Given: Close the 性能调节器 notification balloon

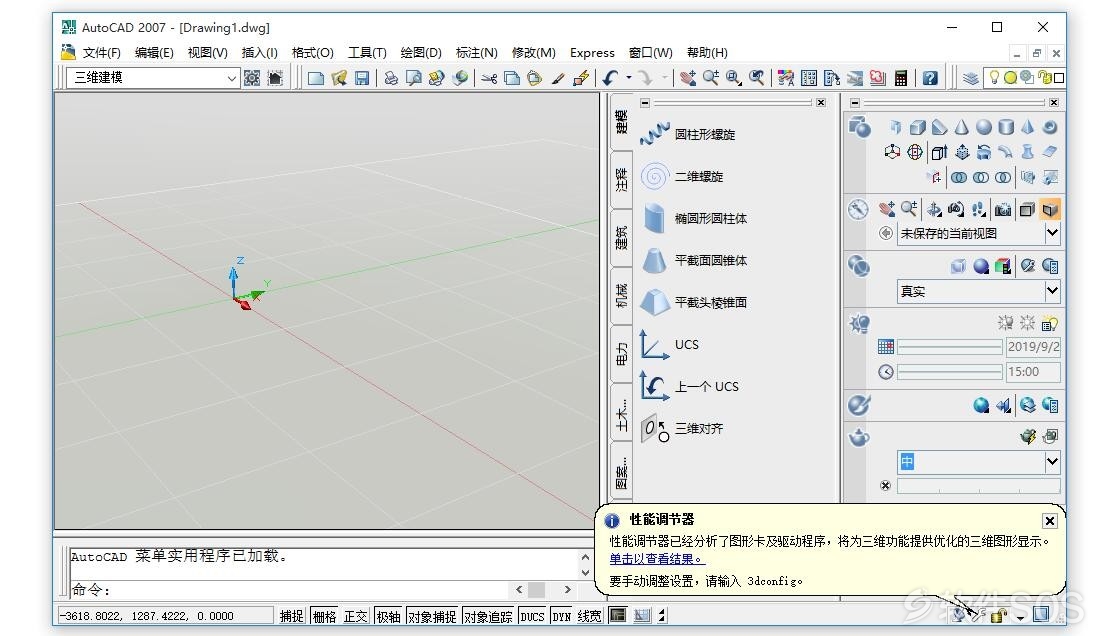Looking at the screenshot, I should [1049, 521].
